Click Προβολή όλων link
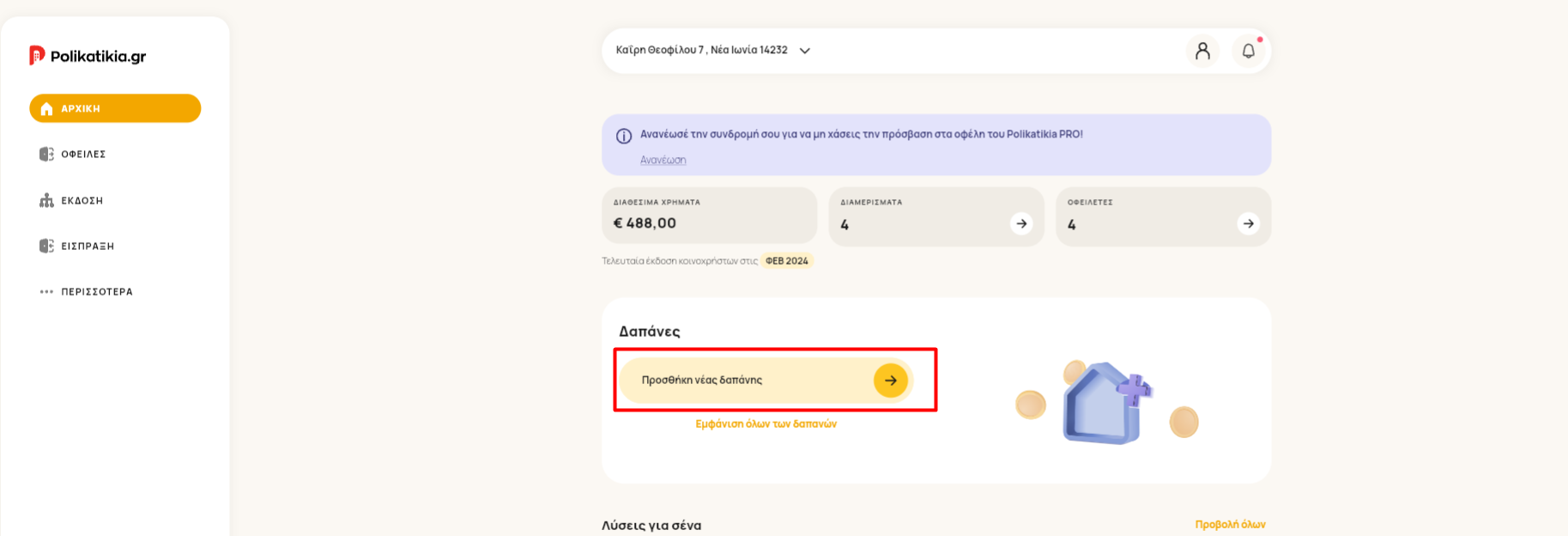The image size is (1568, 536). click(x=1230, y=524)
